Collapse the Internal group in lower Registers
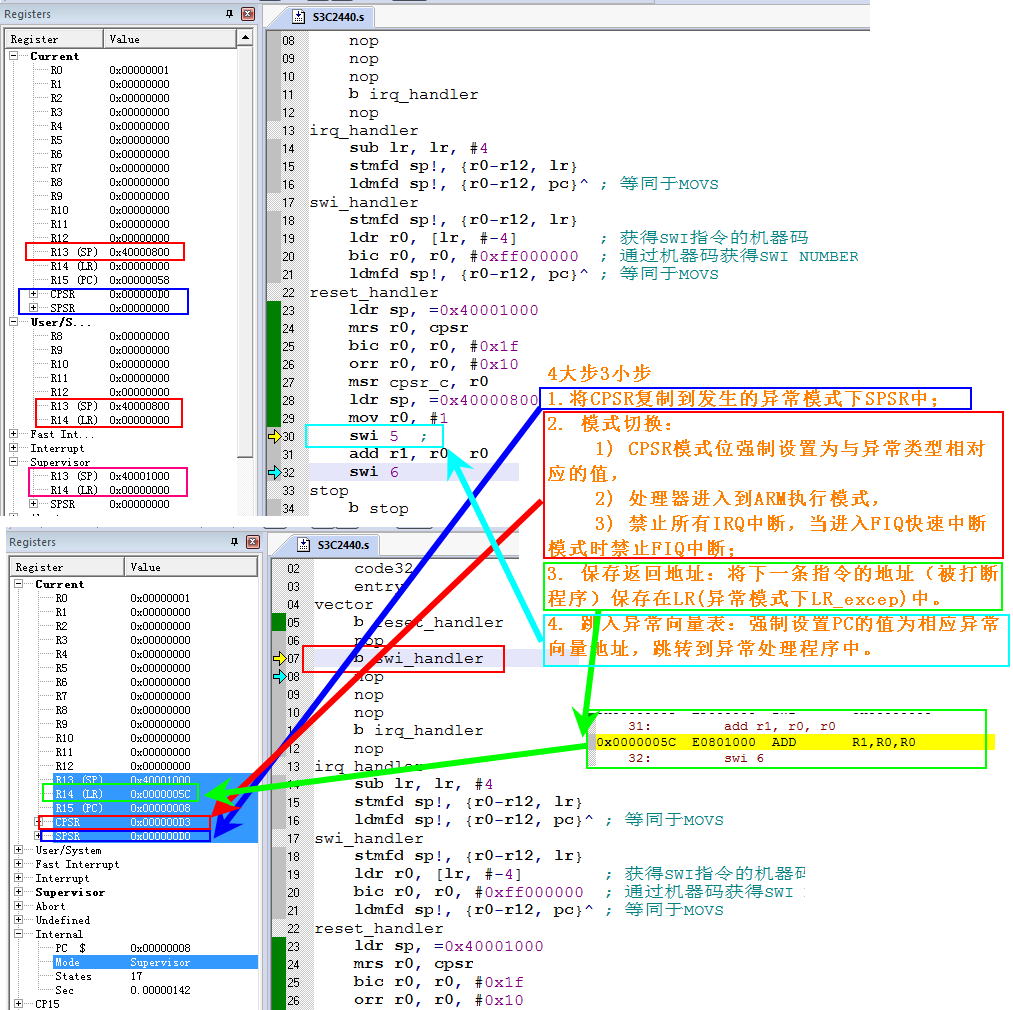Screen dimensions: 1013x1010 point(19,934)
